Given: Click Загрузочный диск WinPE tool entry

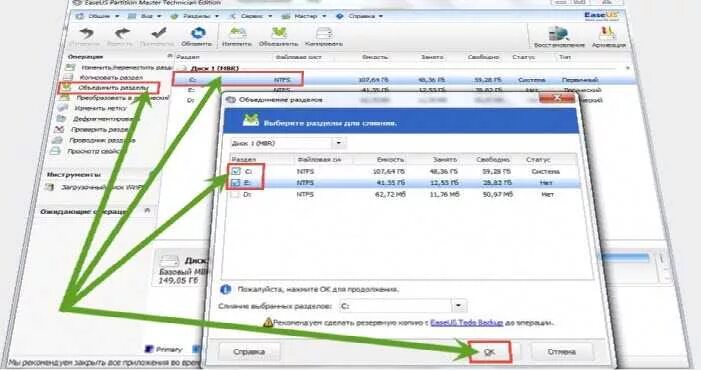Looking at the screenshot, I should tap(102, 187).
